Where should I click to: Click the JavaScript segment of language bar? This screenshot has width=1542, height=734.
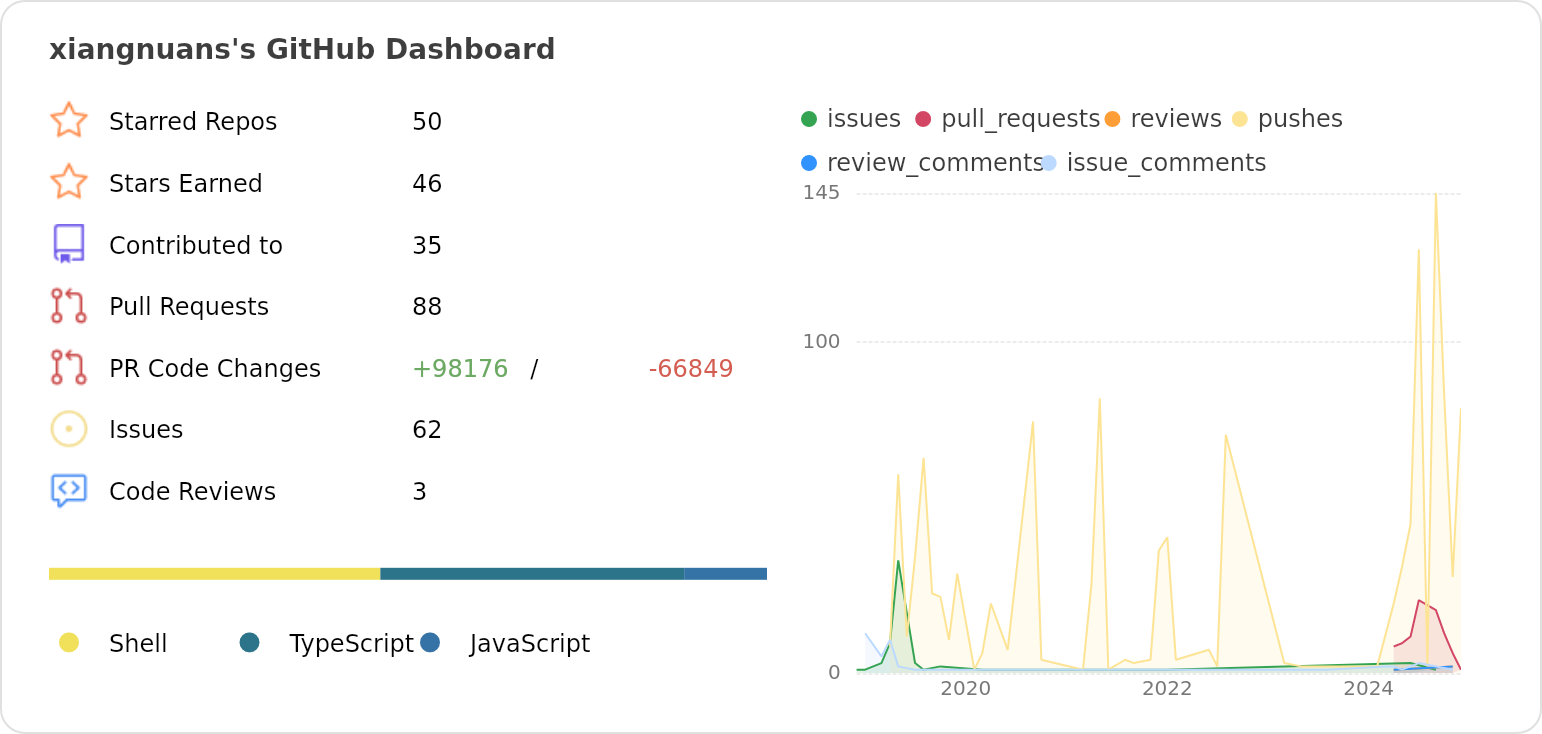[x=725, y=574]
